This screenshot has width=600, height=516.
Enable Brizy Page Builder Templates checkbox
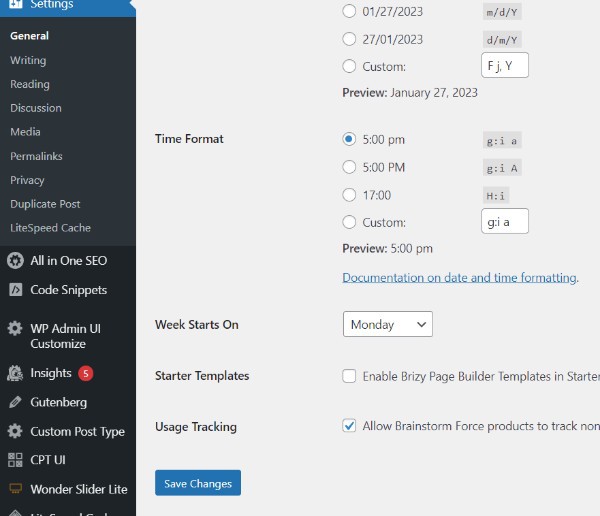349,376
